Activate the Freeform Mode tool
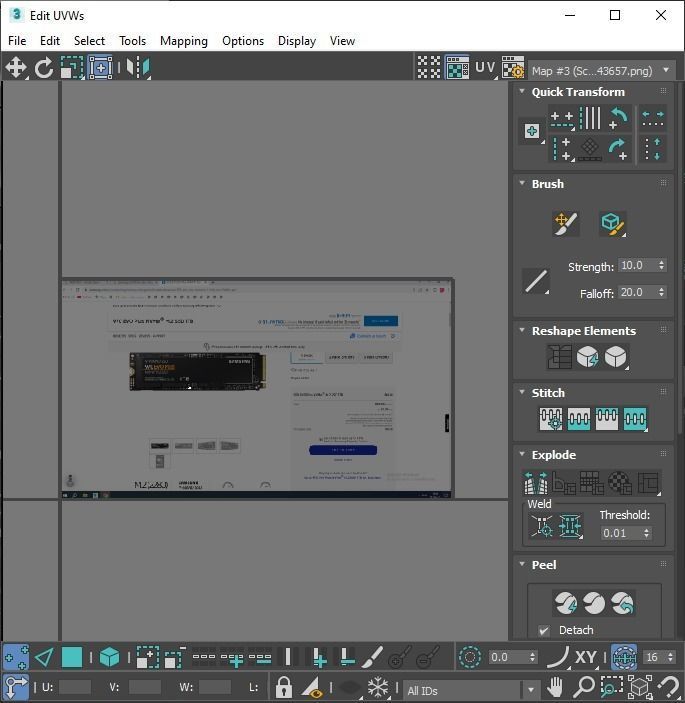The width and height of the screenshot is (685, 703). [x=100, y=68]
